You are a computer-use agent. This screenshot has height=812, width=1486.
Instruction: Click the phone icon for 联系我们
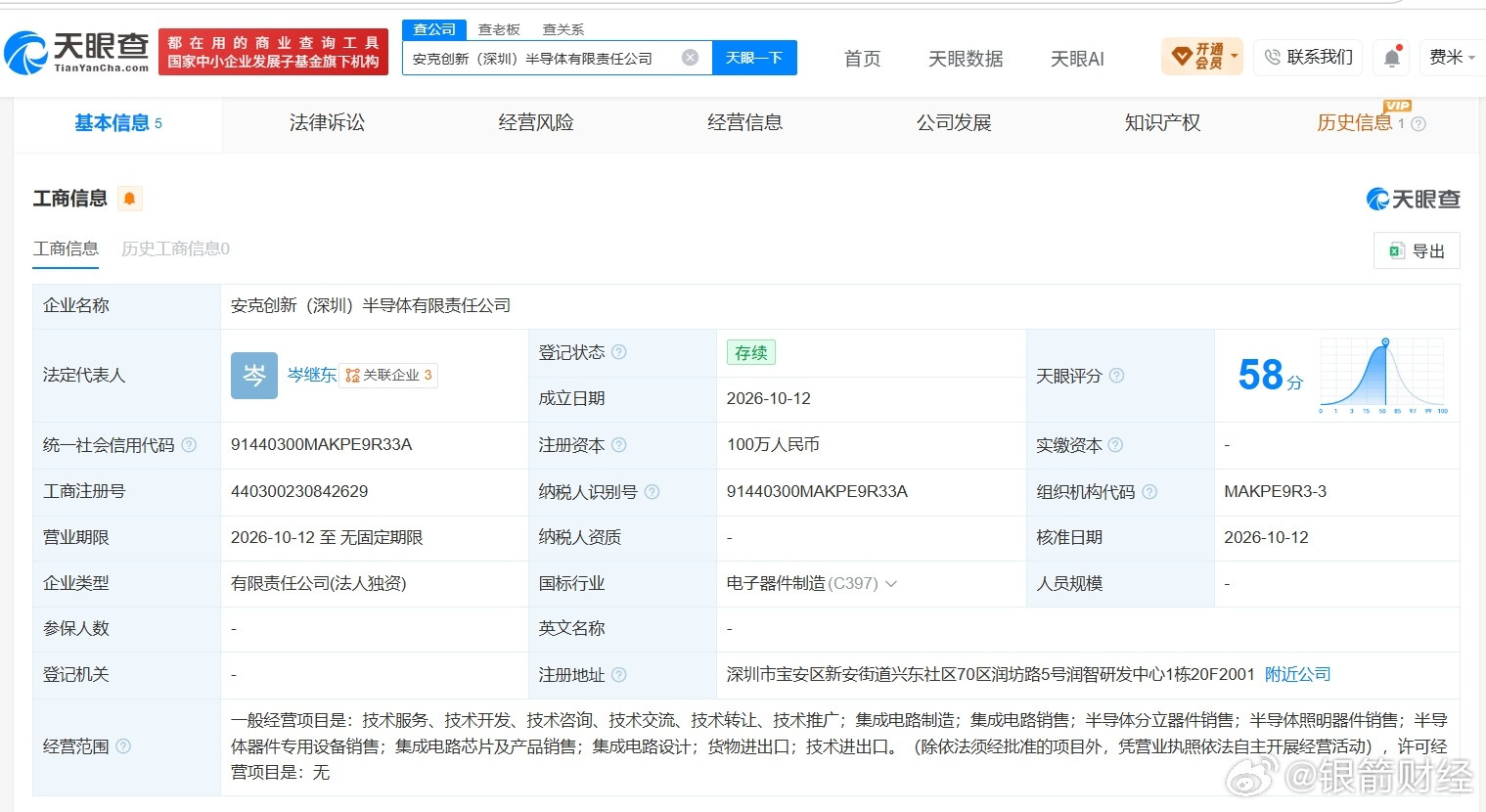(x=1272, y=57)
